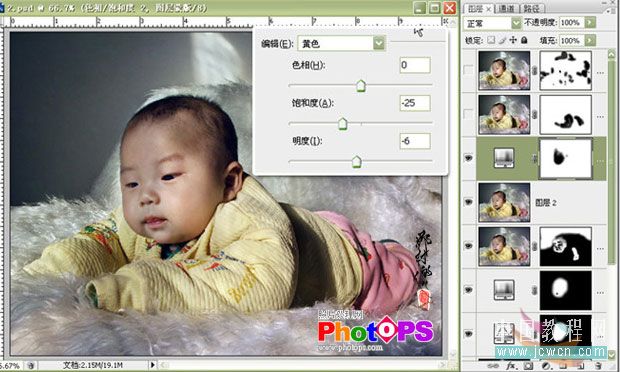The width and height of the screenshot is (620, 372).
Task: Open the status bar arrow after the document size
Action: [x=153, y=365]
